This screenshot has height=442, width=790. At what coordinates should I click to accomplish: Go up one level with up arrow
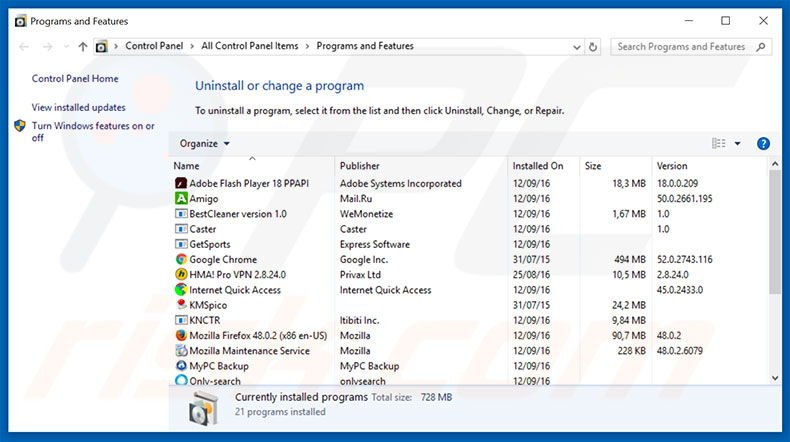(83, 46)
